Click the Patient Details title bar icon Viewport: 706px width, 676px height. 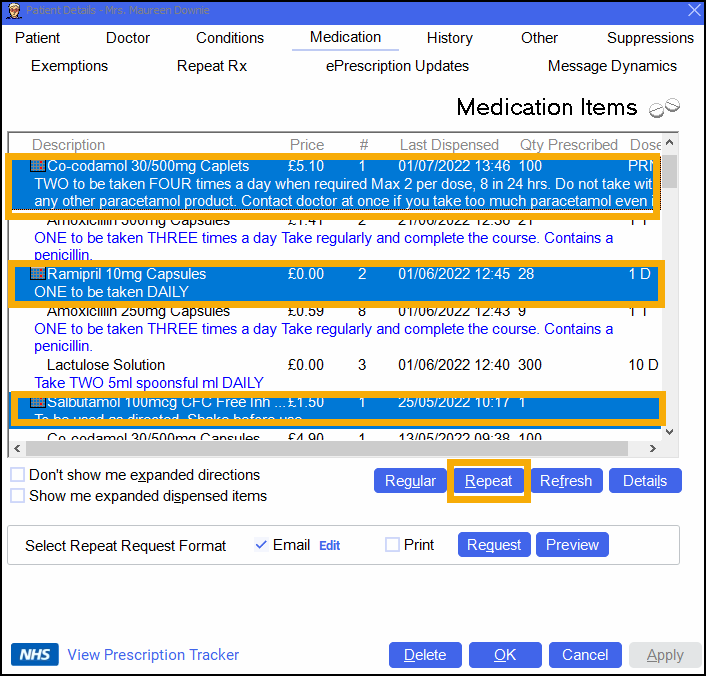(x=13, y=10)
